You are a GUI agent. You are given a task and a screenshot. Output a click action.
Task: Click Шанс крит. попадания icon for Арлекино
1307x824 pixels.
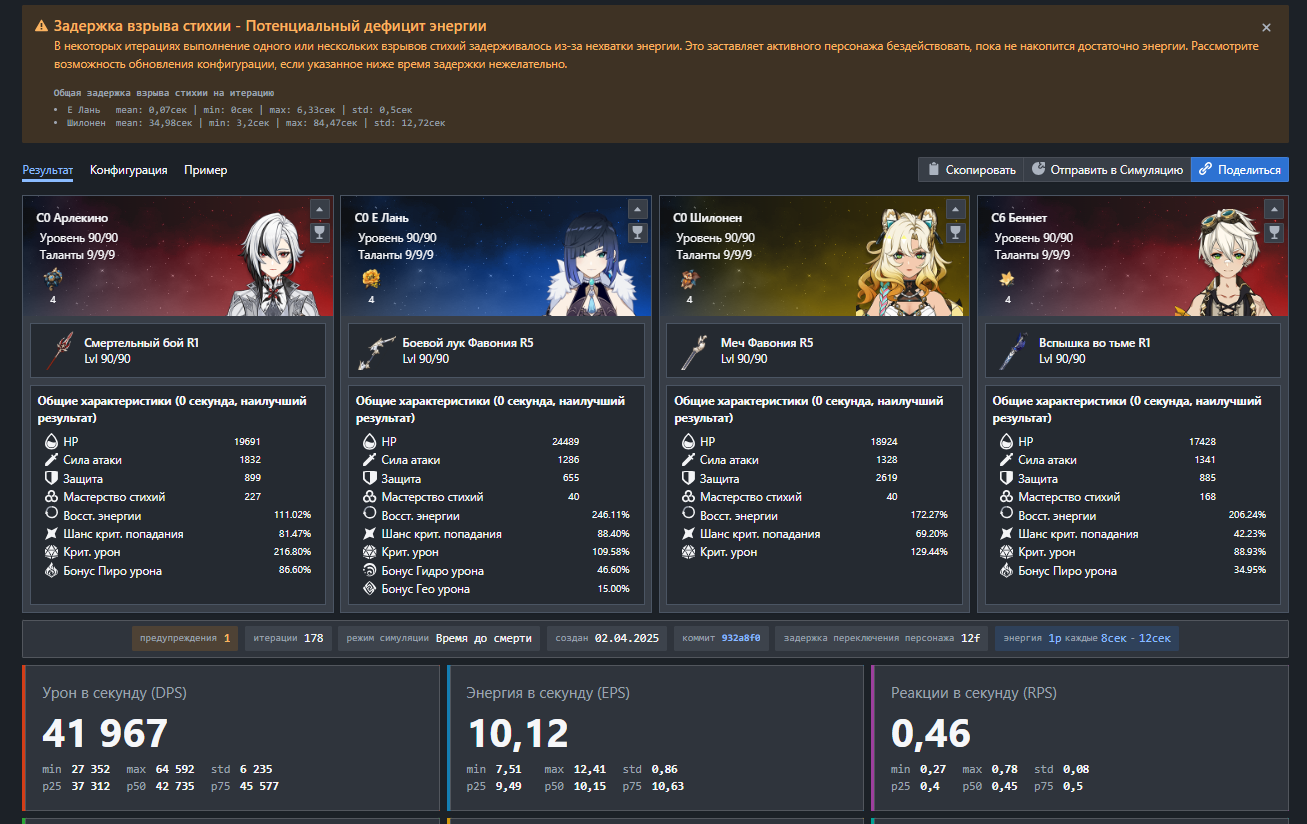click(52, 534)
